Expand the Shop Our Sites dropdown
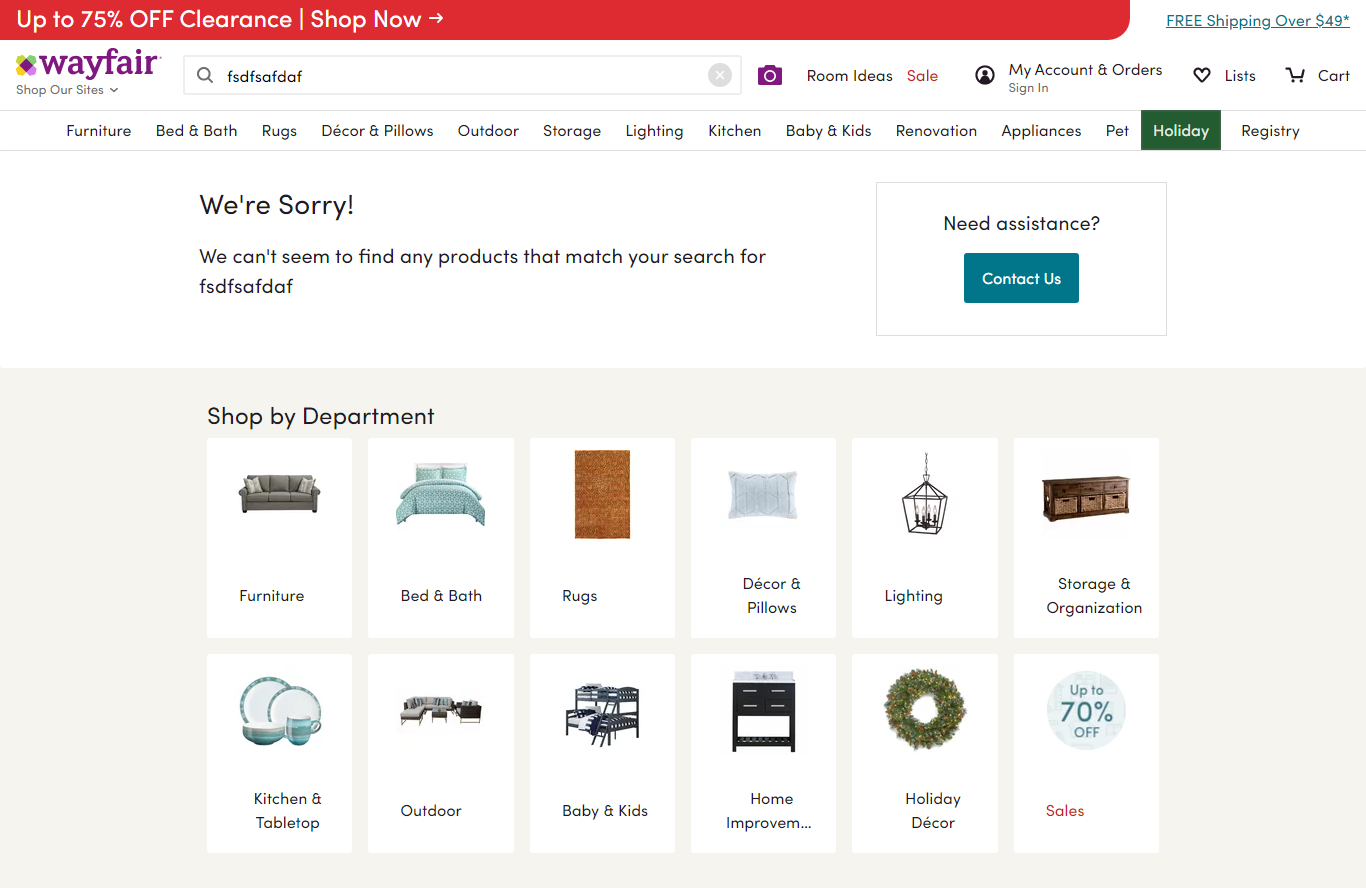This screenshot has width=1366, height=888. coord(67,90)
